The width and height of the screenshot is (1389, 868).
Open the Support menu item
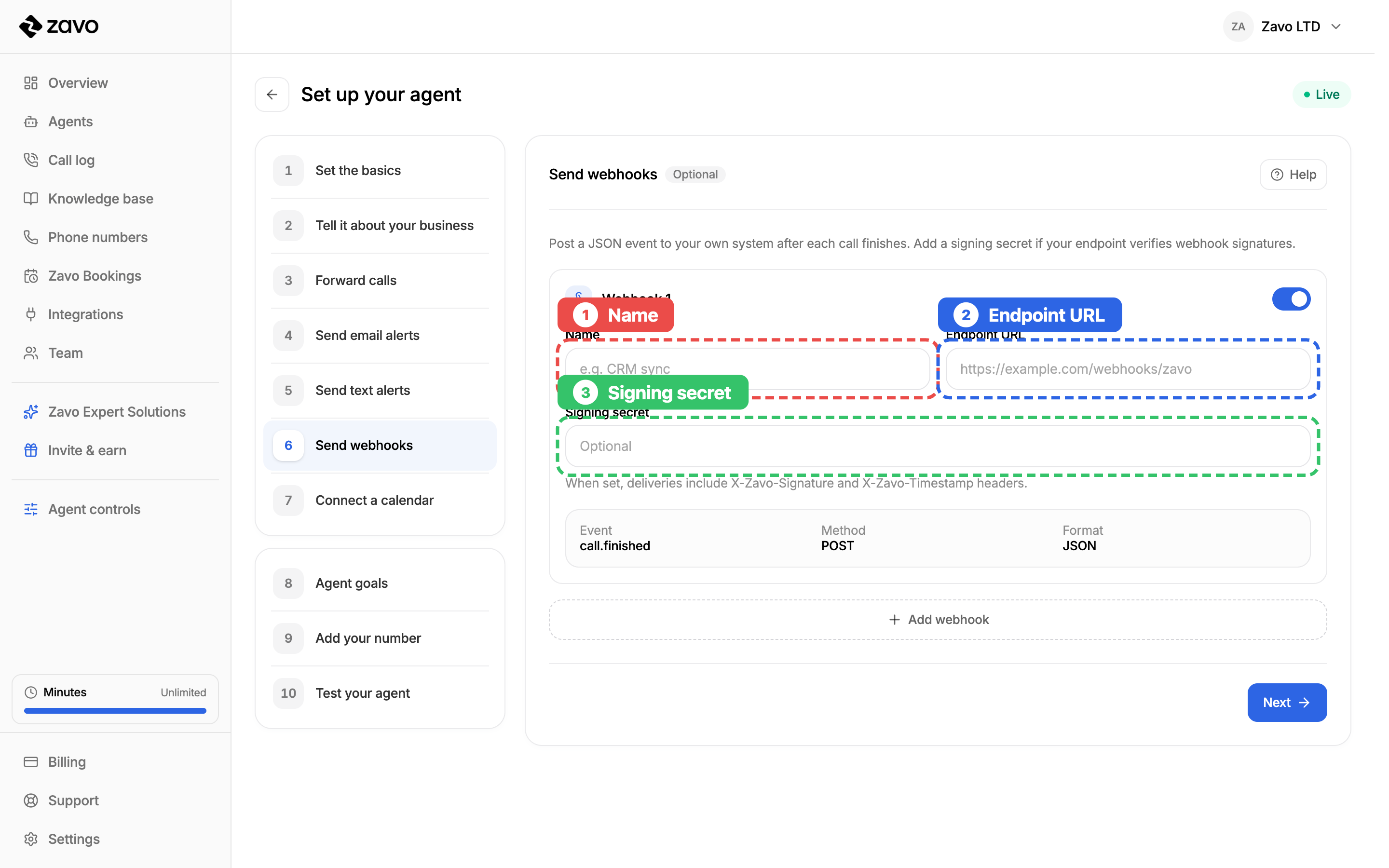click(x=115, y=800)
